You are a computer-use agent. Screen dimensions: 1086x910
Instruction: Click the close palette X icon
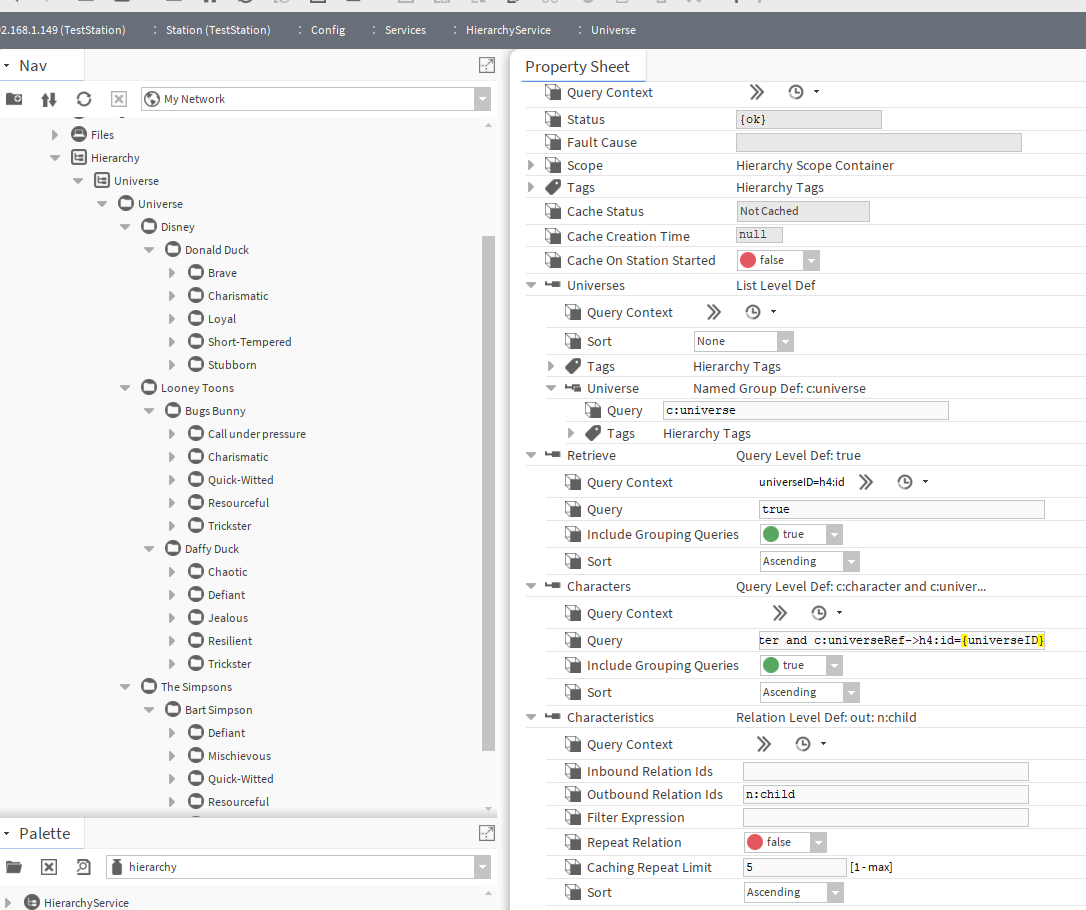pyautogui.click(x=49, y=867)
